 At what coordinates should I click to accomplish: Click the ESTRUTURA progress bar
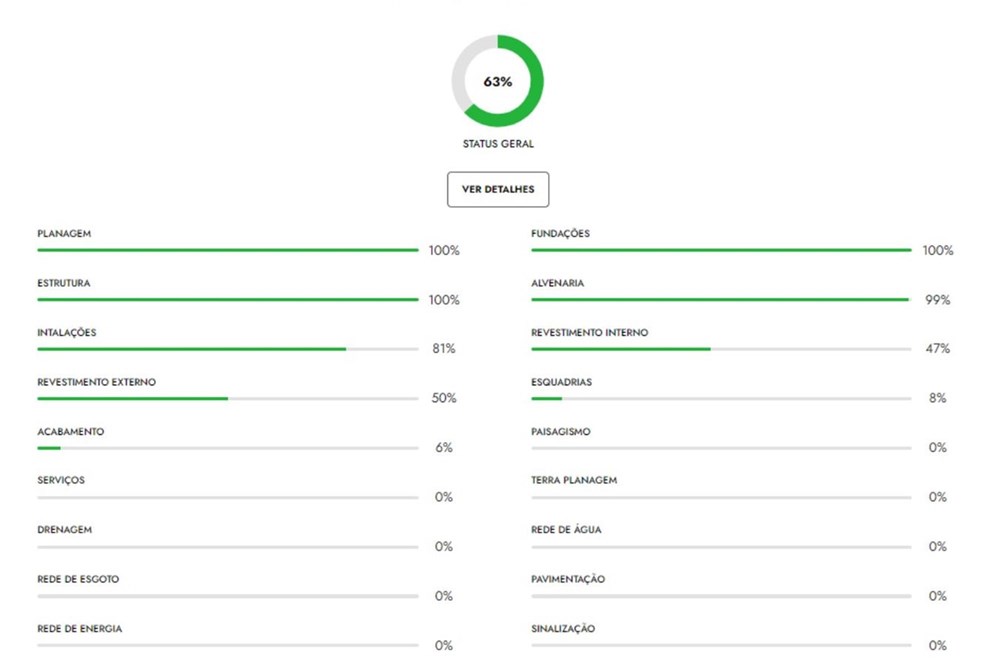tap(227, 299)
